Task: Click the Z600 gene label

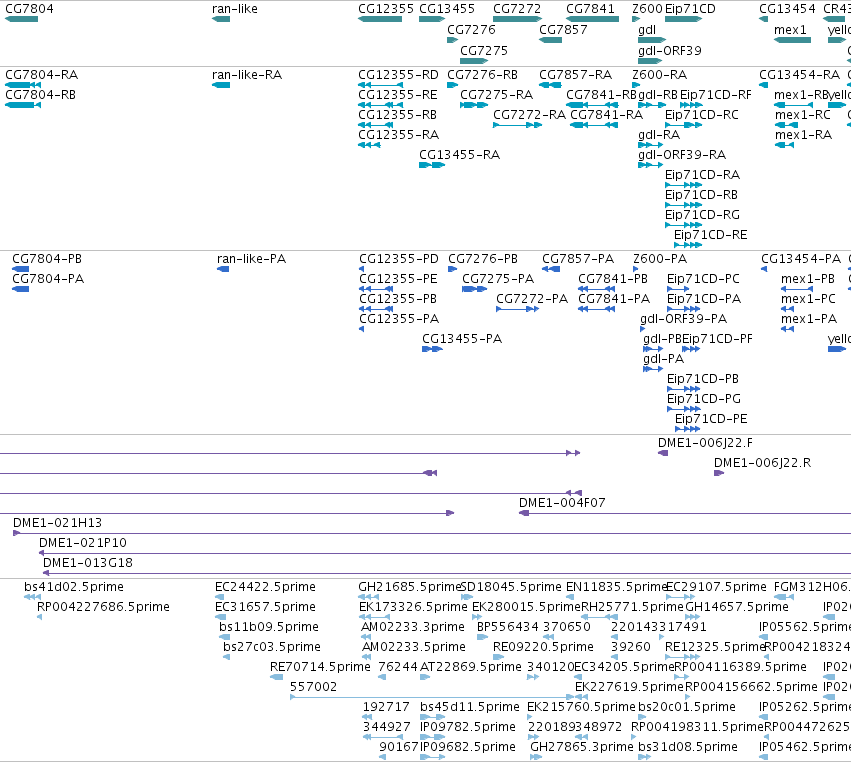Action: coord(647,9)
